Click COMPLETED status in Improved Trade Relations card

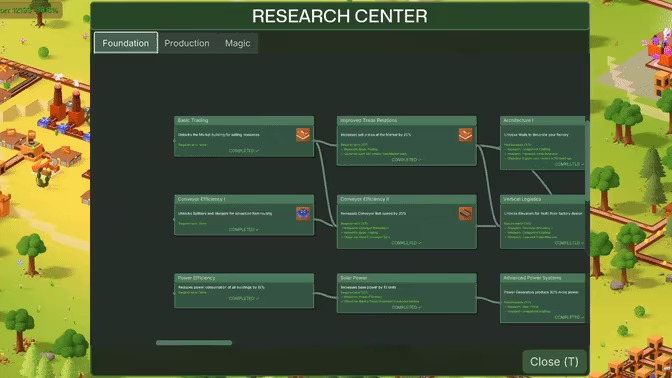[x=406, y=160]
